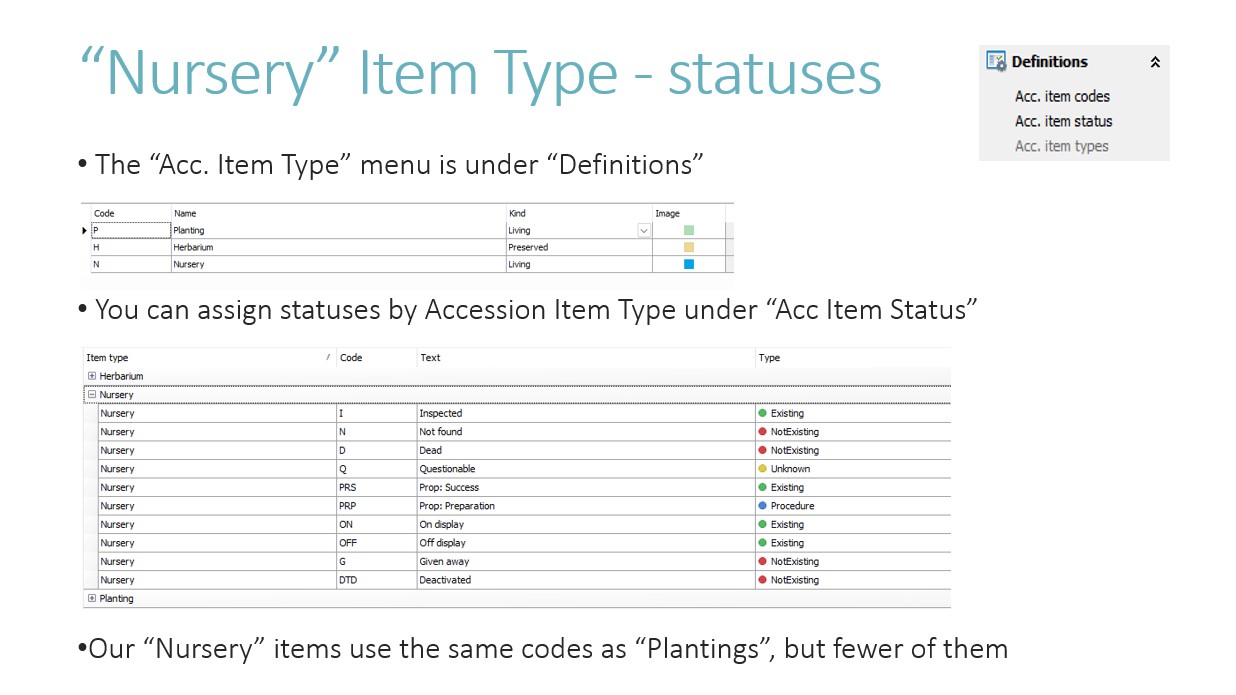1236x695 pixels.
Task: Collapse the Nursery item type group
Action: [x=92, y=395]
